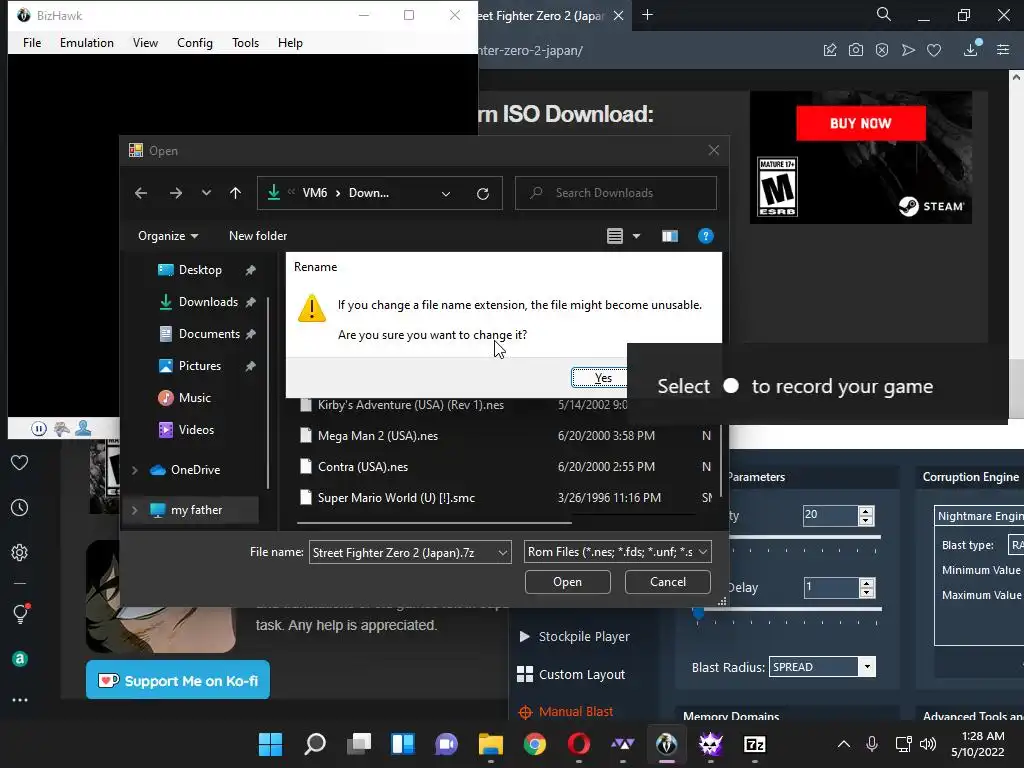Open the browser easy setup sliders icon
1024x768 pixels.
(x=1003, y=50)
